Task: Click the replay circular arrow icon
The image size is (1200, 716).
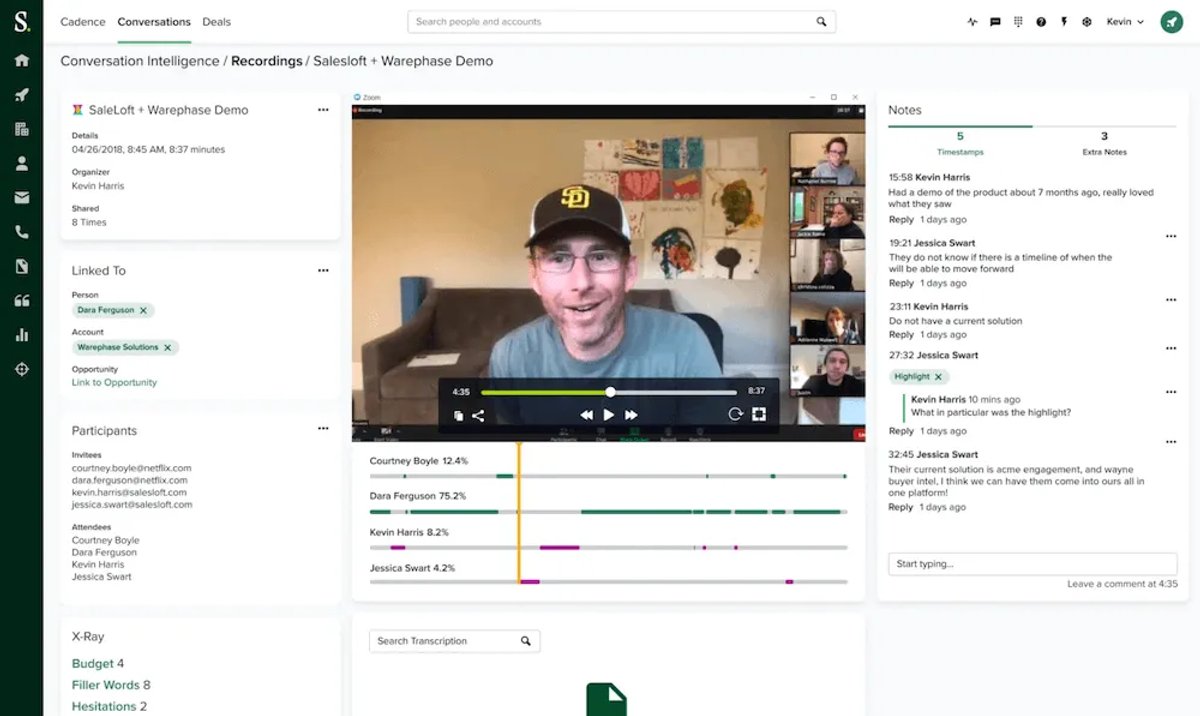Action: (735, 415)
